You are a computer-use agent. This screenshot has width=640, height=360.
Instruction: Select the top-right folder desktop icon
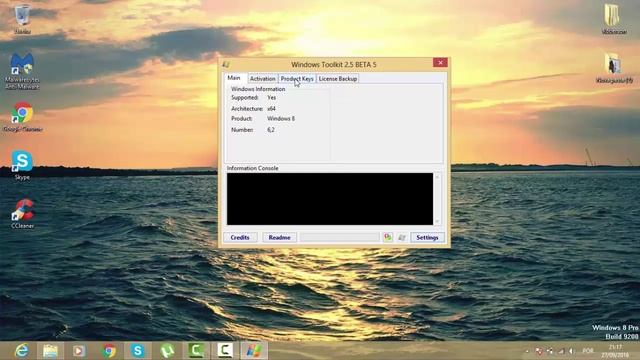(614, 19)
